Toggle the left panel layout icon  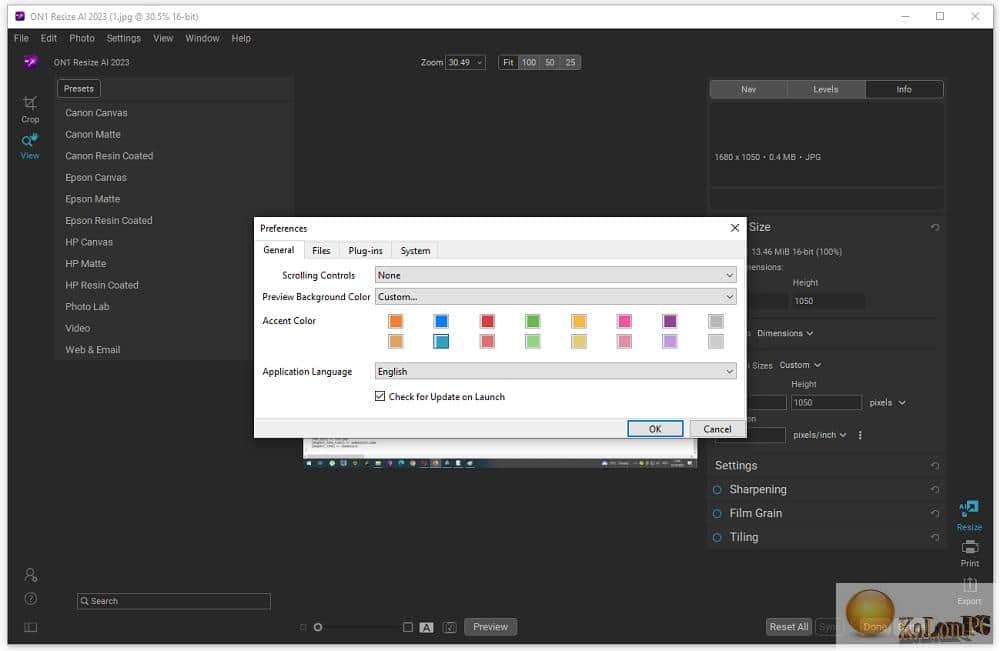(x=31, y=627)
